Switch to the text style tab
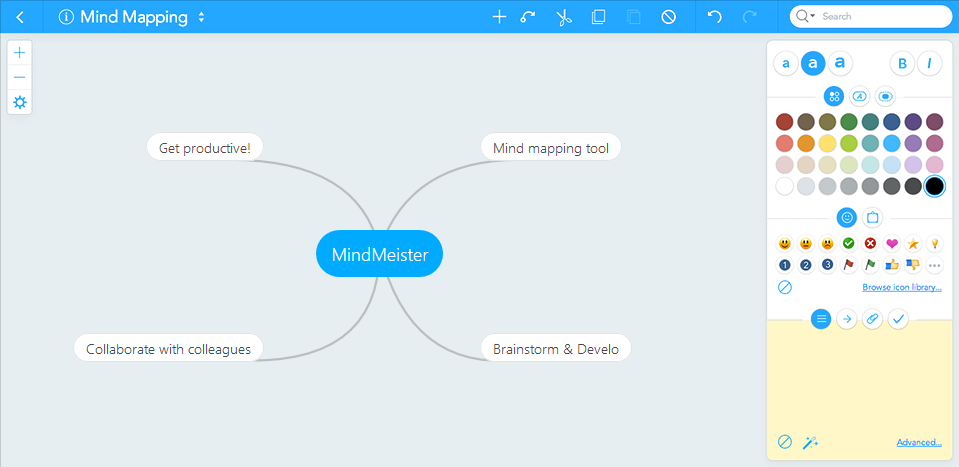The image size is (959, 467). [860, 96]
